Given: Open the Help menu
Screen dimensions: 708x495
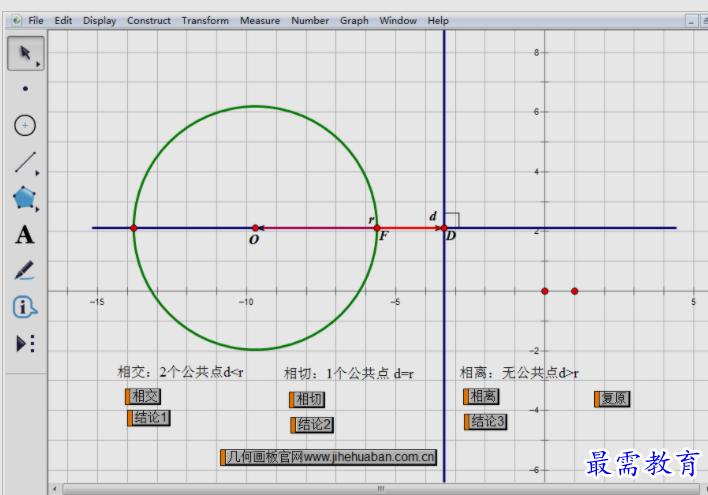Looking at the screenshot, I should (x=438, y=21).
